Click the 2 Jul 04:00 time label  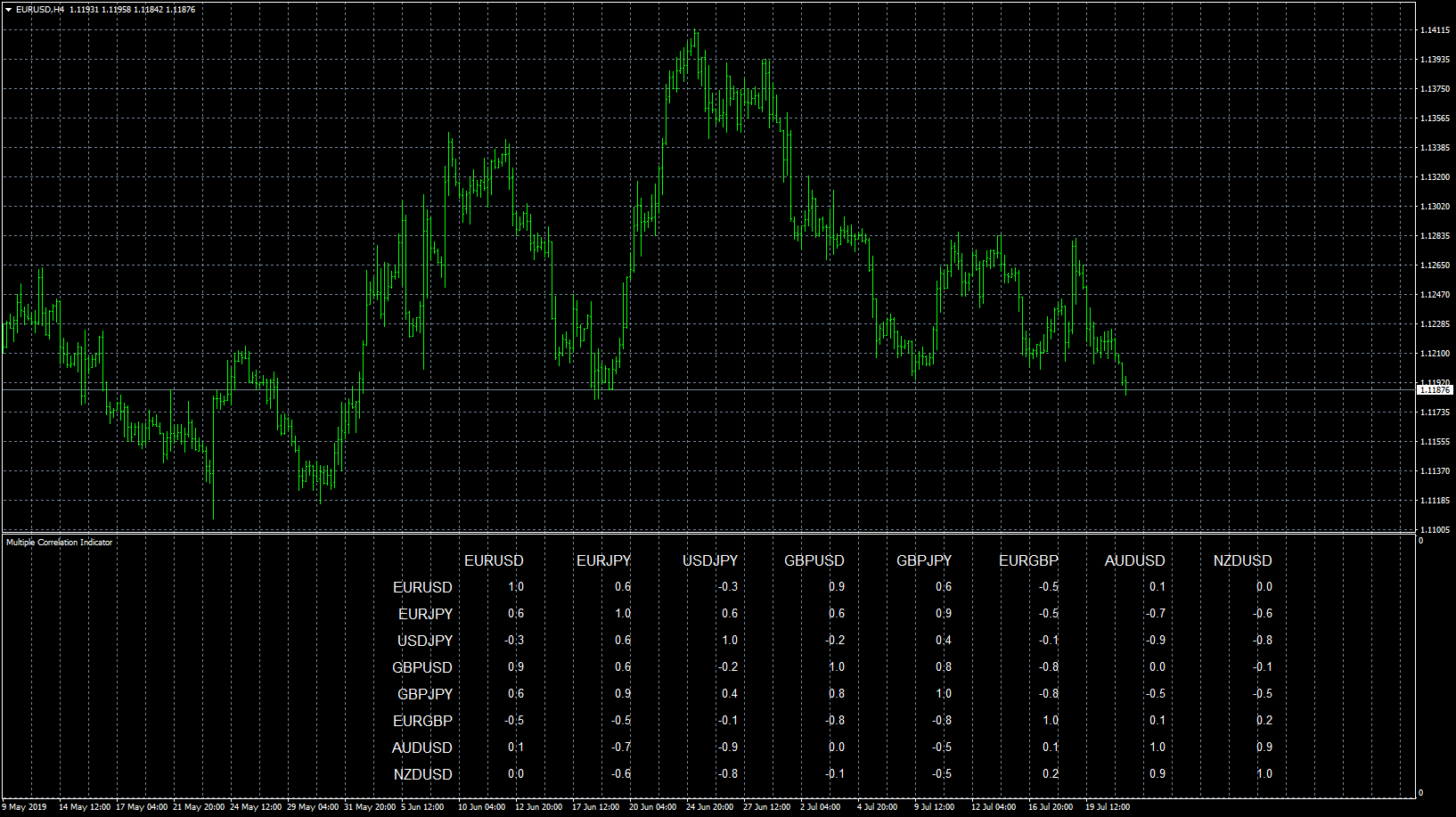[x=821, y=807]
